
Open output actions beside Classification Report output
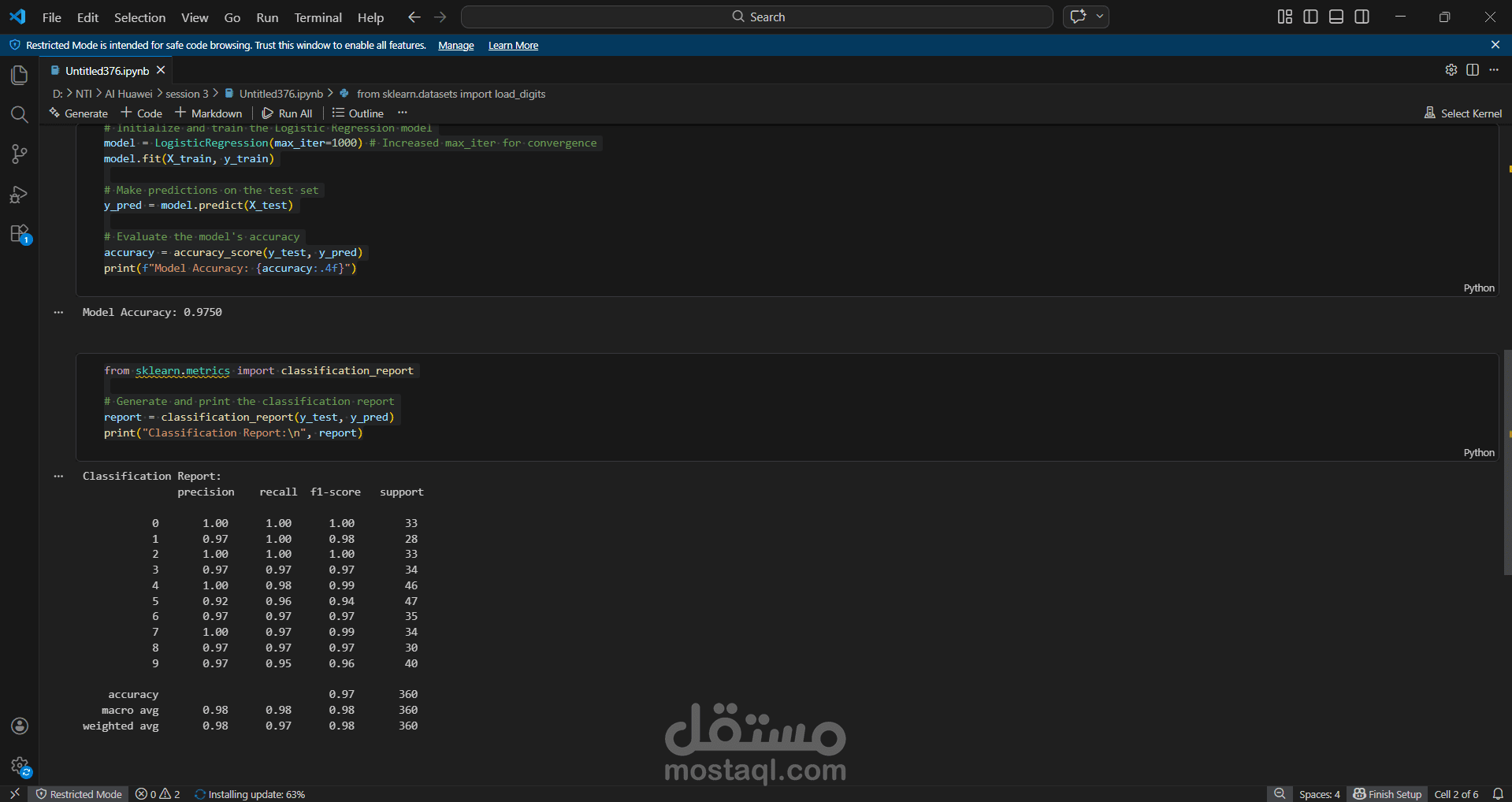(58, 477)
